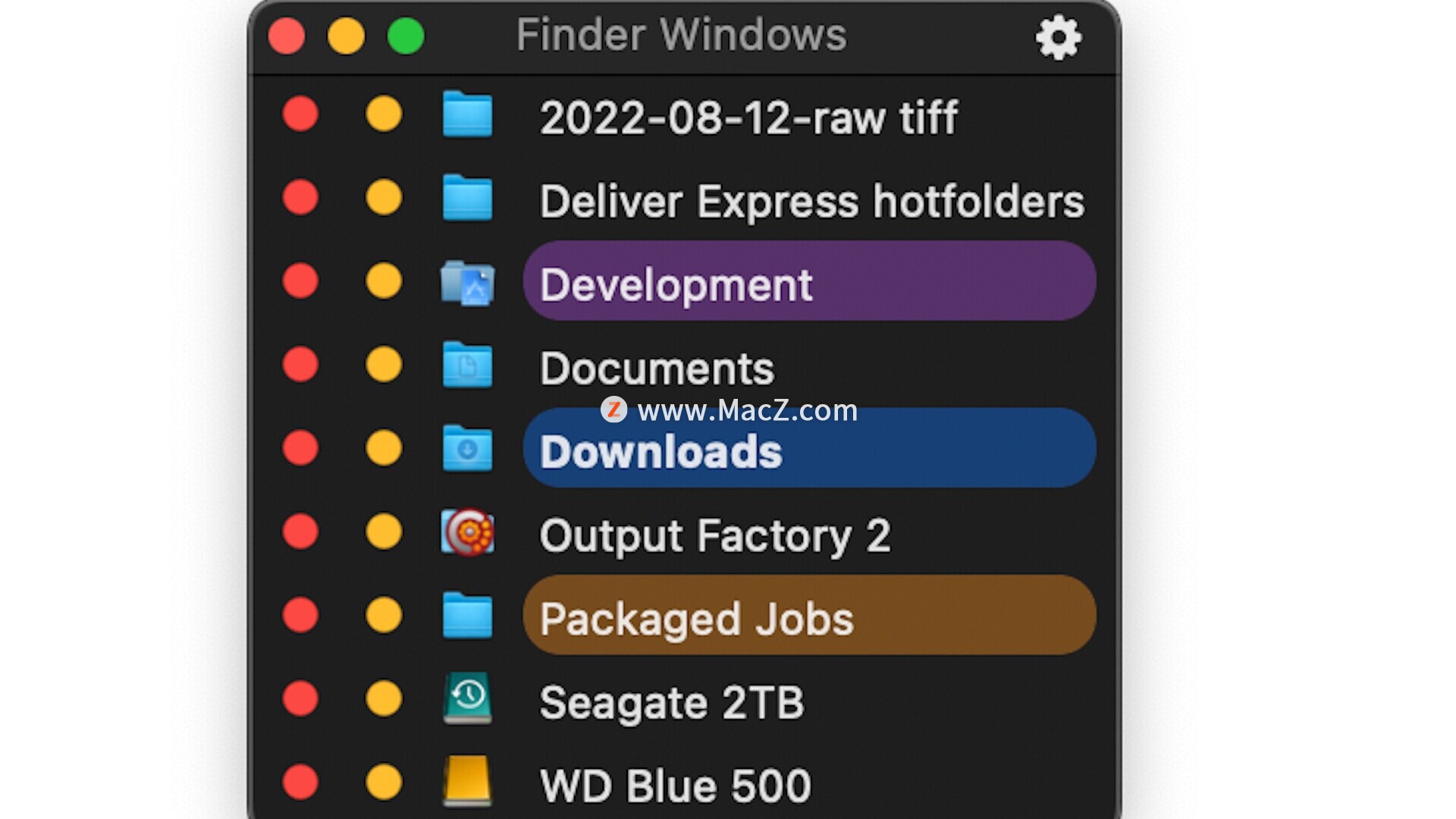The image size is (1456, 819).
Task: Minimize the Documents window with yellow dot
Action: pyautogui.click(x=384, y=364)
